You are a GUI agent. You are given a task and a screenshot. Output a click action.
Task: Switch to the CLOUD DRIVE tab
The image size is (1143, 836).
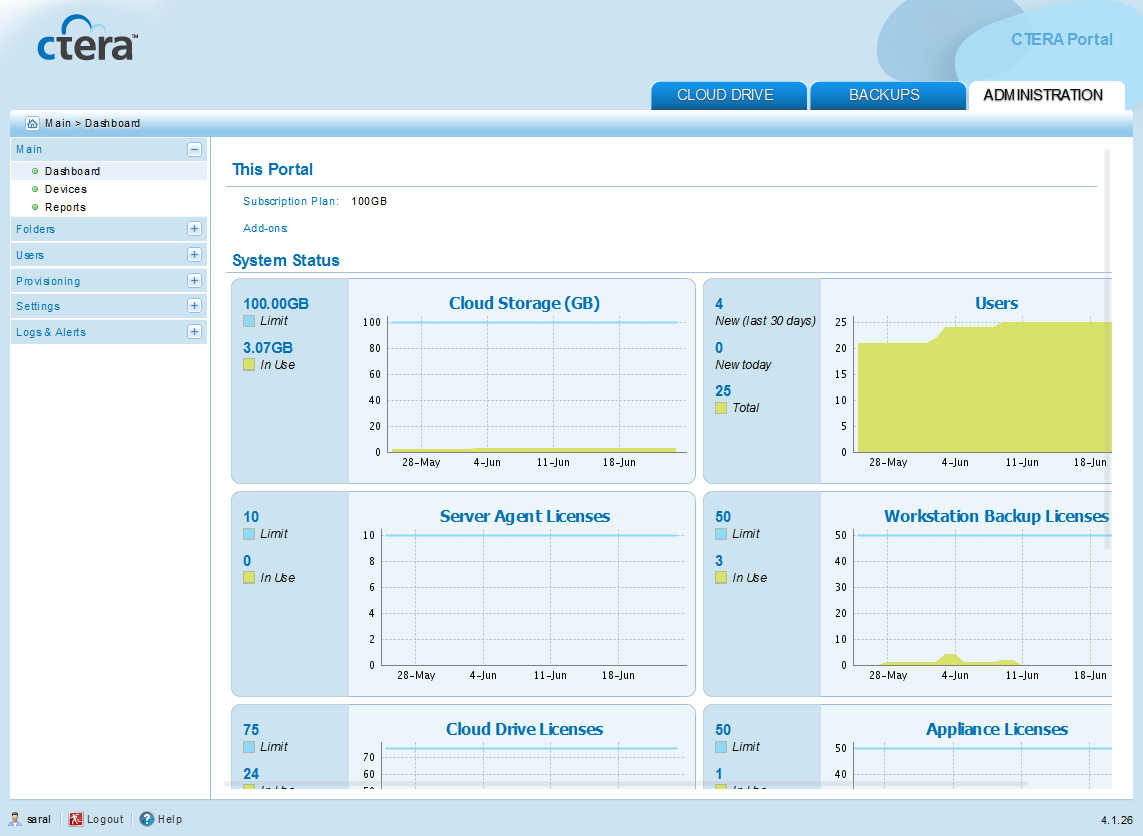(729, 95)
